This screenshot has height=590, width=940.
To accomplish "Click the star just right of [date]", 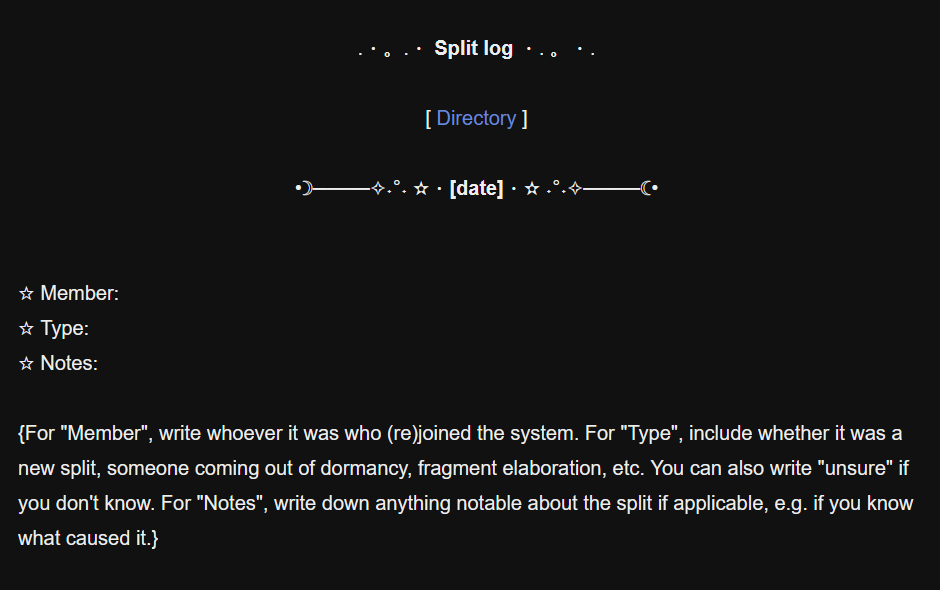I will coord(532,188).
